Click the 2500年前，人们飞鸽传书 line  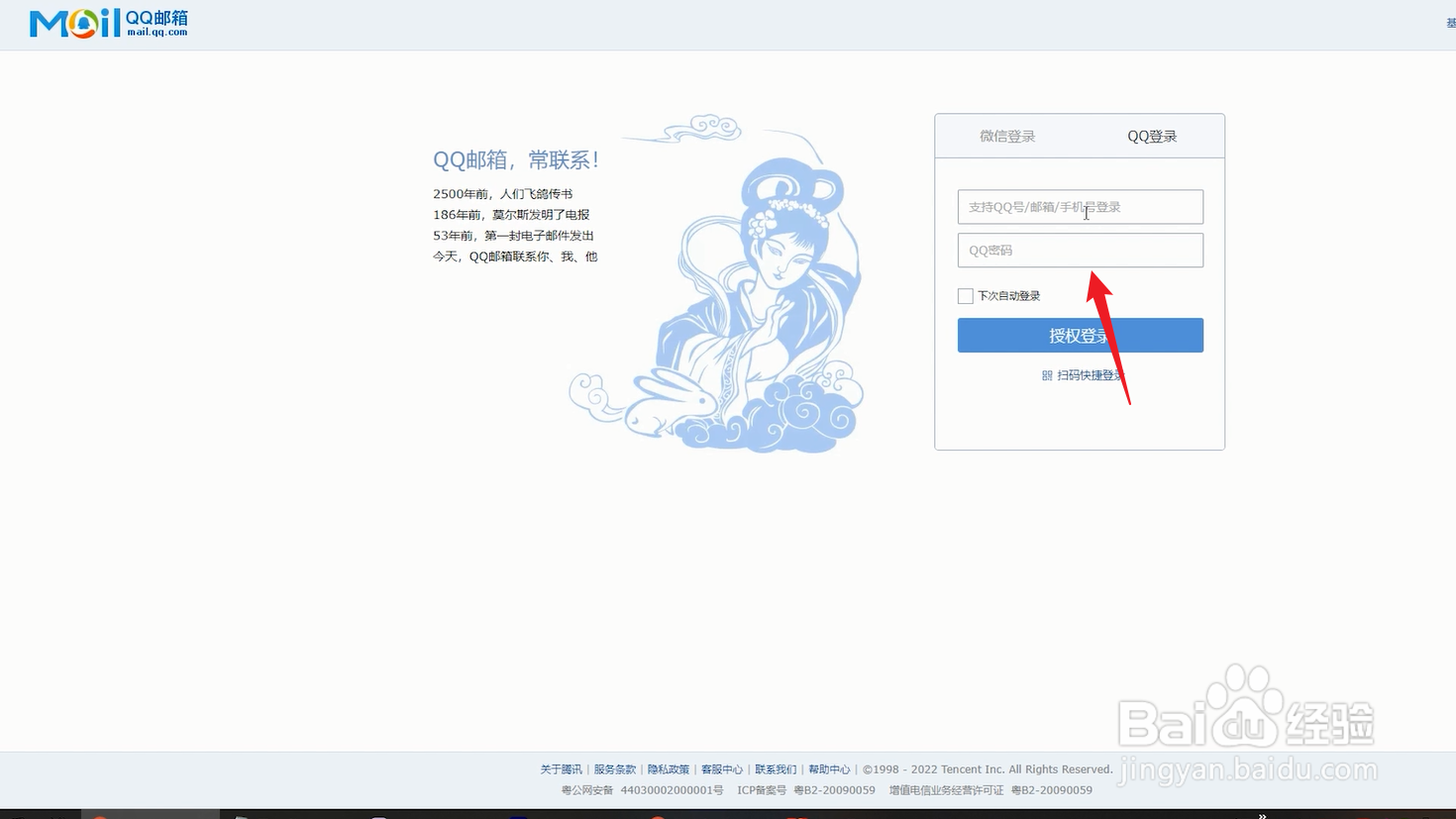tap(503, 194)
